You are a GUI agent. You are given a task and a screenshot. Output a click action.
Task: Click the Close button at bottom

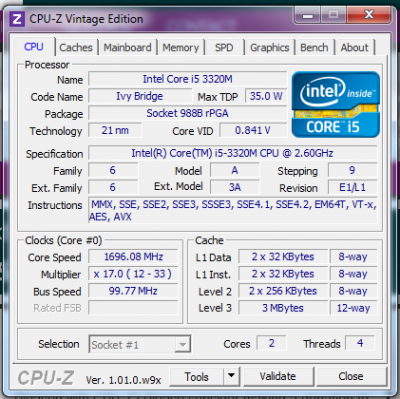click(351, 376)
